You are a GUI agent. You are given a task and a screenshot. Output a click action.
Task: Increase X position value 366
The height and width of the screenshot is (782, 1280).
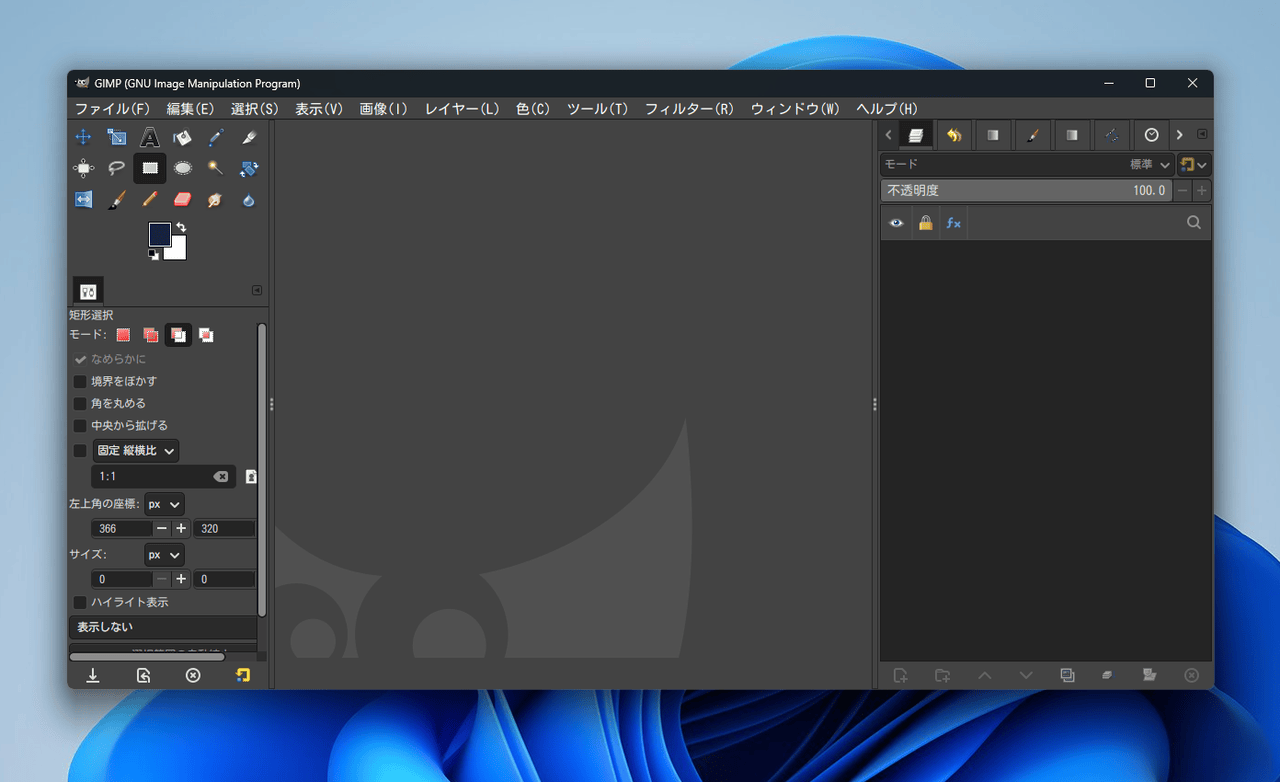click(181, 528)
